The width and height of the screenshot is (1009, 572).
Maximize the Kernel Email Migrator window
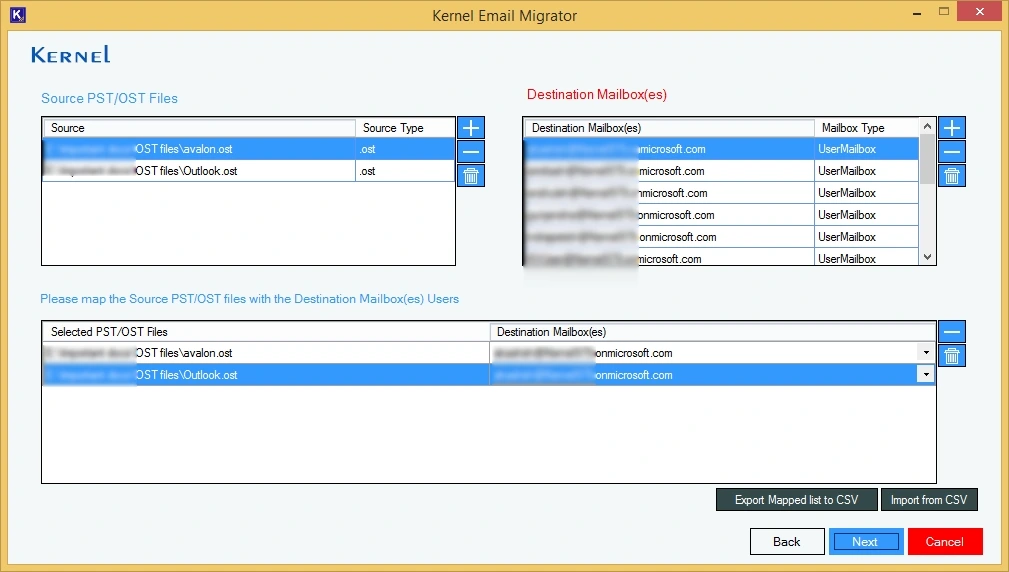point(944,12)
